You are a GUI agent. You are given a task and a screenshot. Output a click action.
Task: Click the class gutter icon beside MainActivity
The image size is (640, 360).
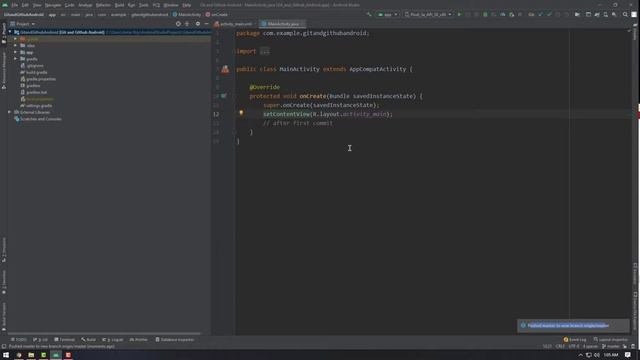(225, 69)
